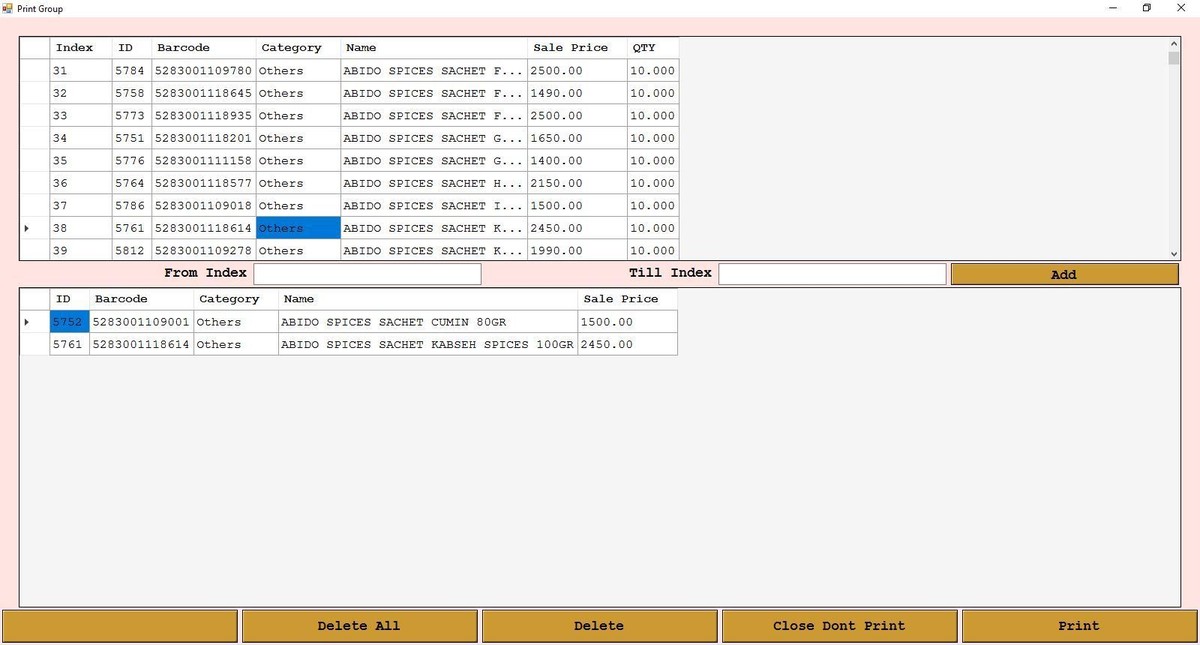Click the QTY column header
The image size is (1200, 645).
click(652, 48)
